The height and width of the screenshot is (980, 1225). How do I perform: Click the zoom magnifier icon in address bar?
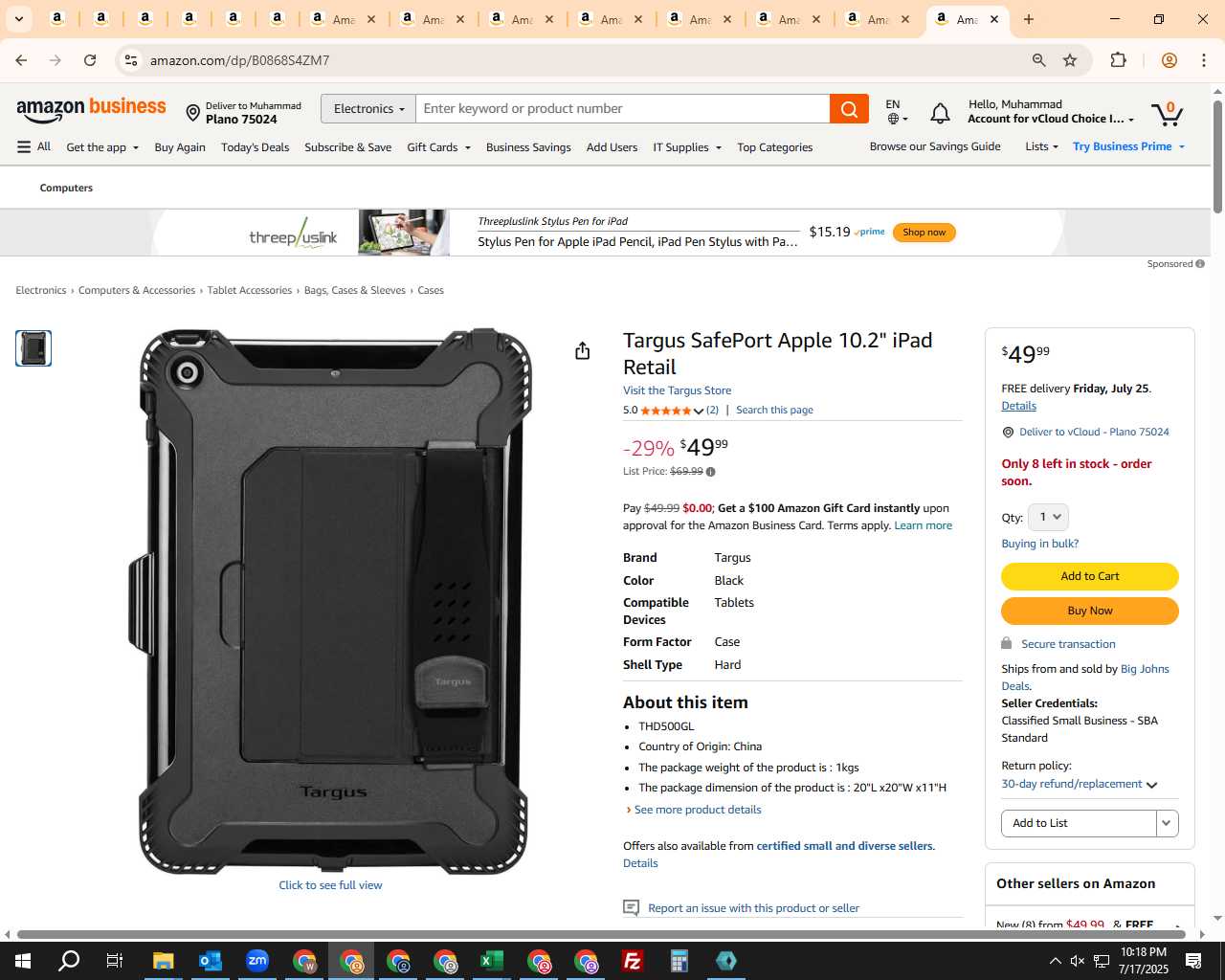(x=1038, y=60)
